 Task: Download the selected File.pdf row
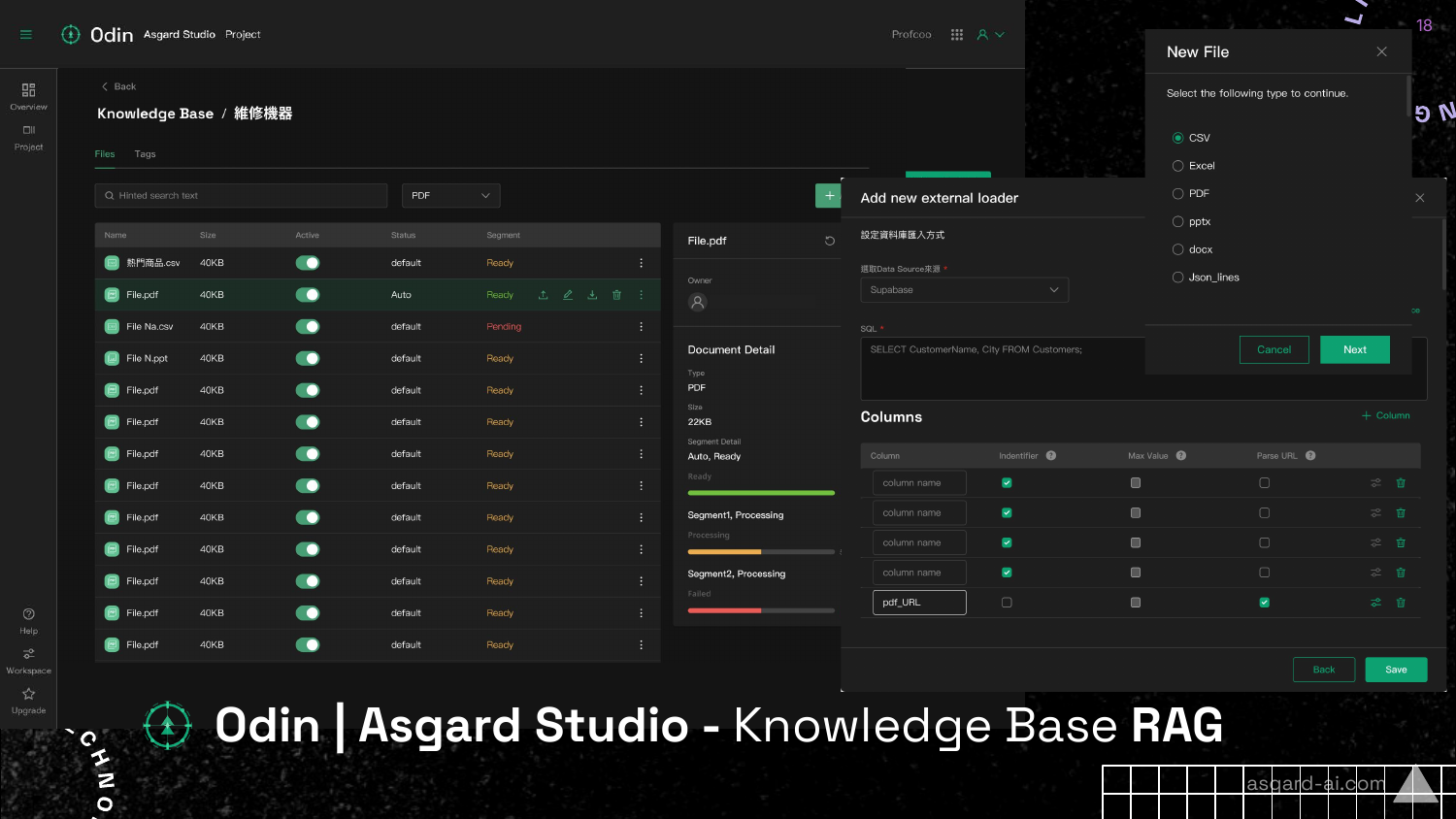click(592, 295)
